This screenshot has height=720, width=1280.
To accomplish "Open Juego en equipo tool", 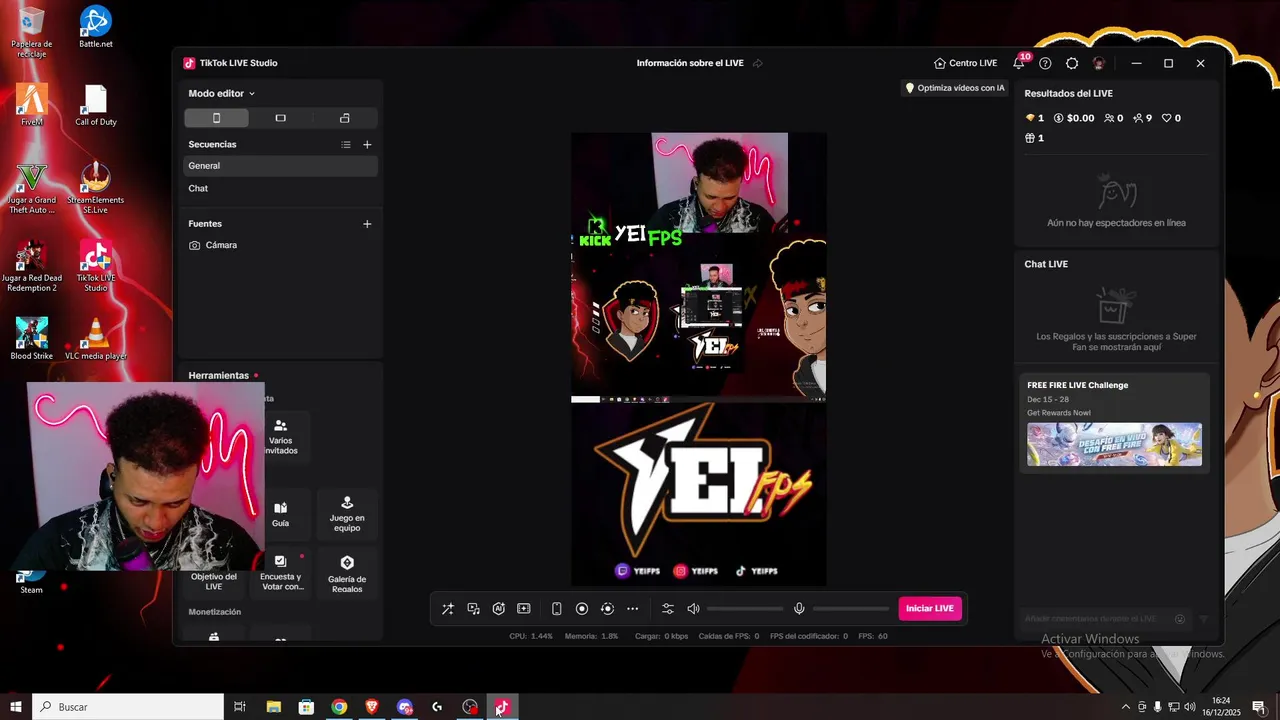I will pos(347,514).
